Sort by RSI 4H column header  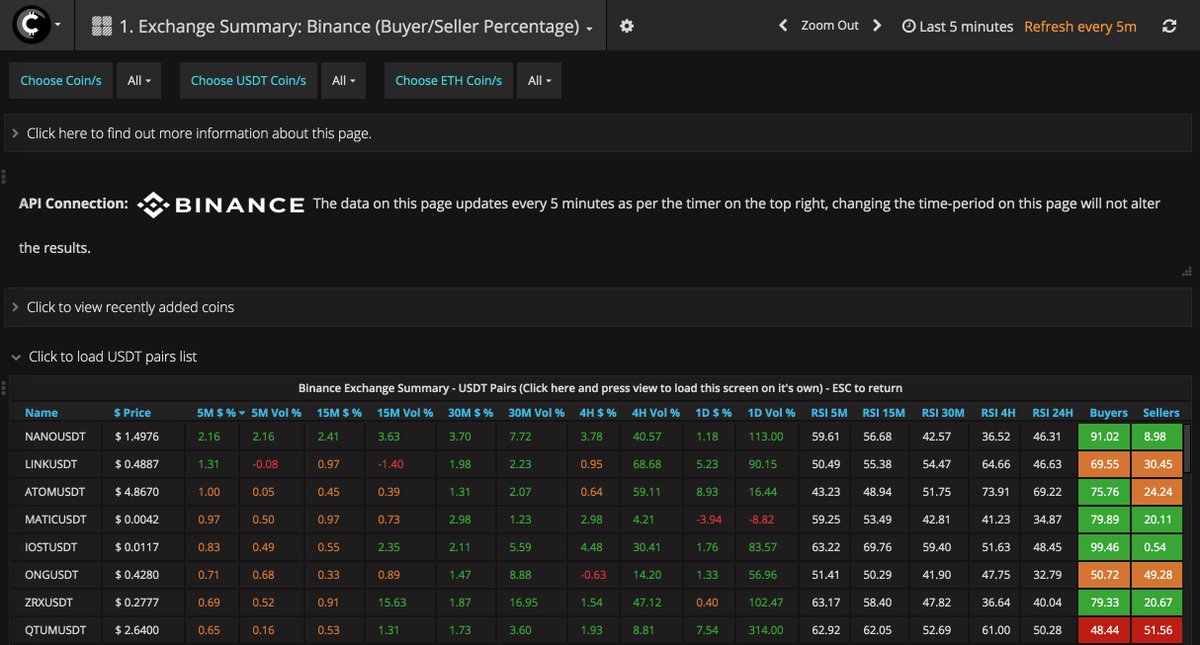click(x=998, y=413)
